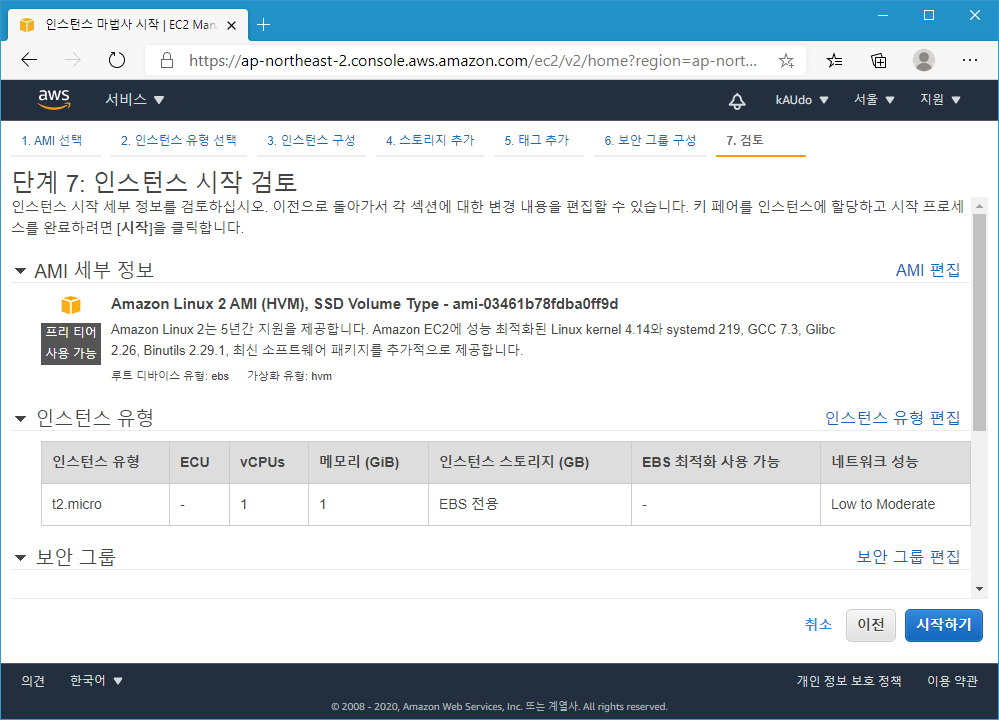The image size is (999, 720).
Task: Click the 취소 cancel link
Action: tap(818, 624)
